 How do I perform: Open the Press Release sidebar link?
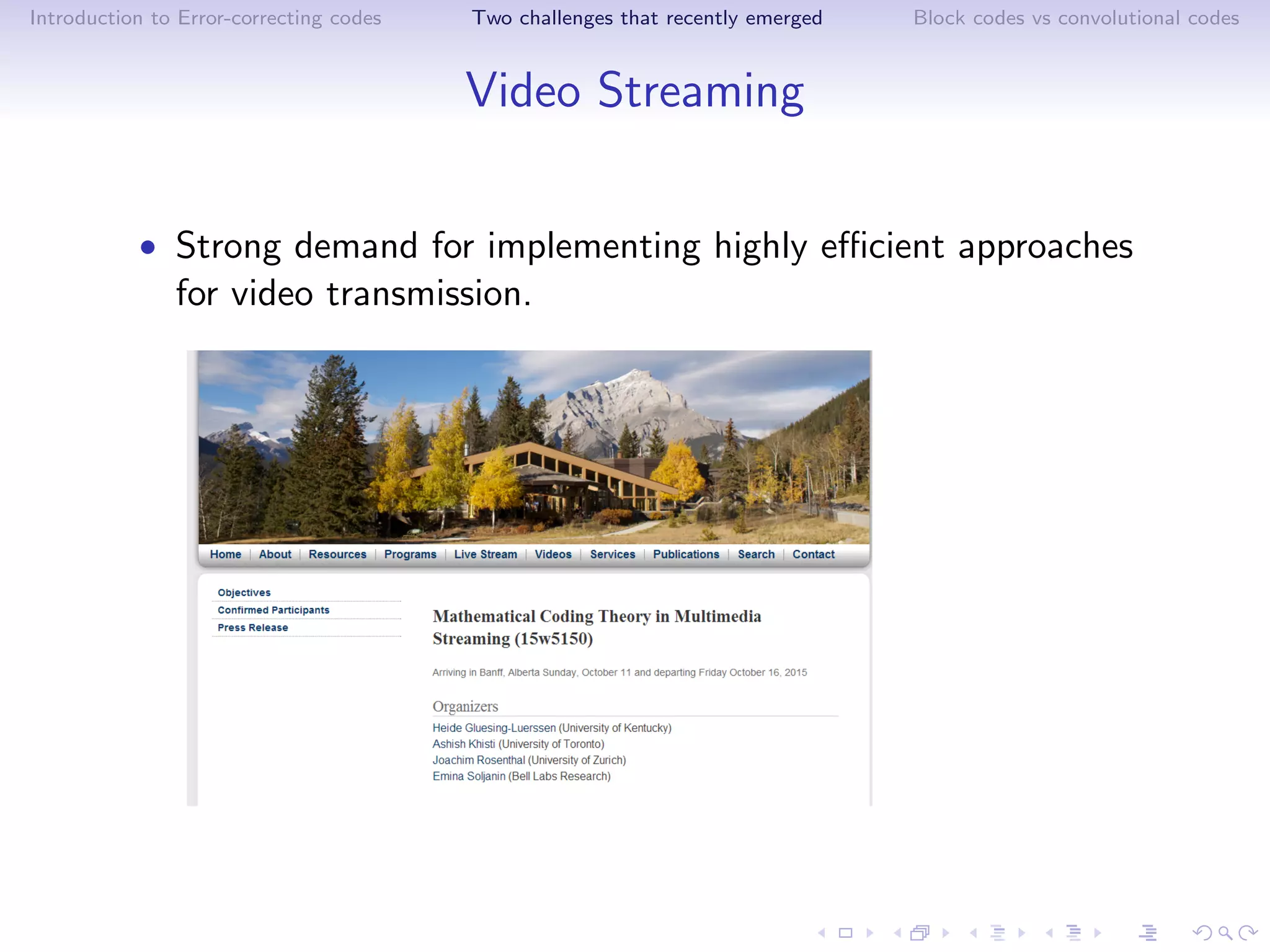coord(252,627)
